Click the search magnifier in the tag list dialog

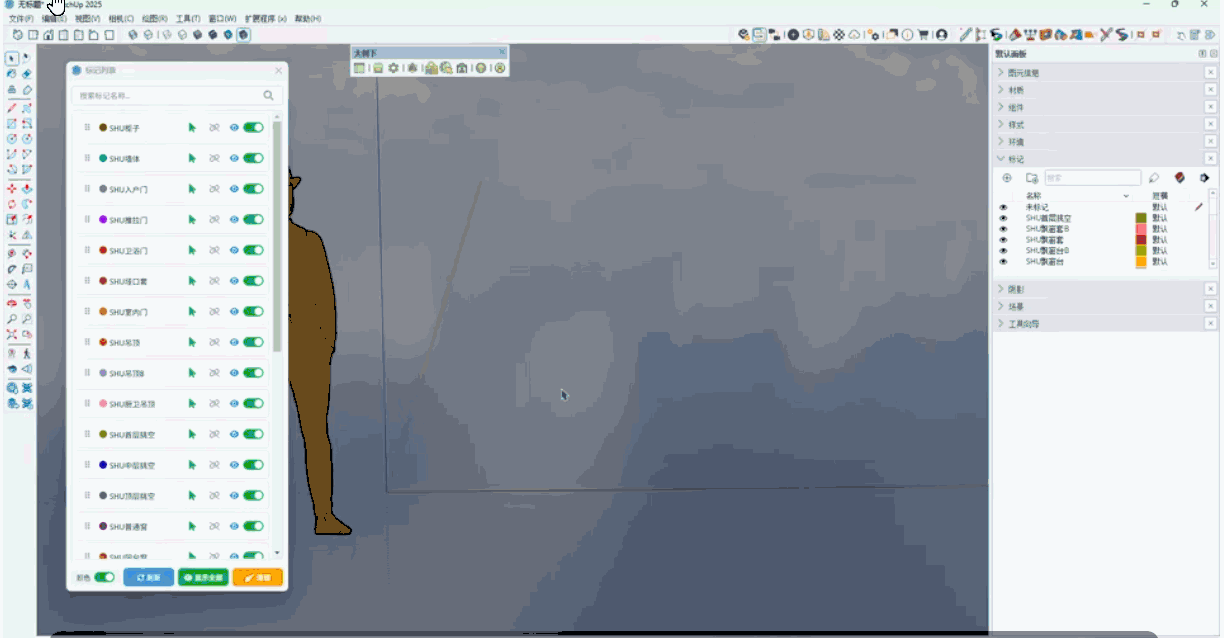tap(268, 96)
